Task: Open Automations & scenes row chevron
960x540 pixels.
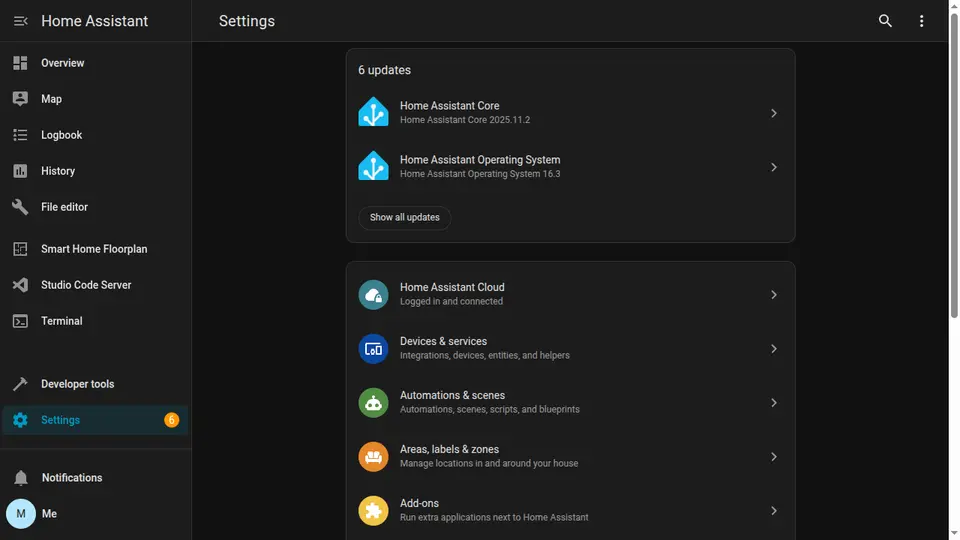Action: (774, 402)
